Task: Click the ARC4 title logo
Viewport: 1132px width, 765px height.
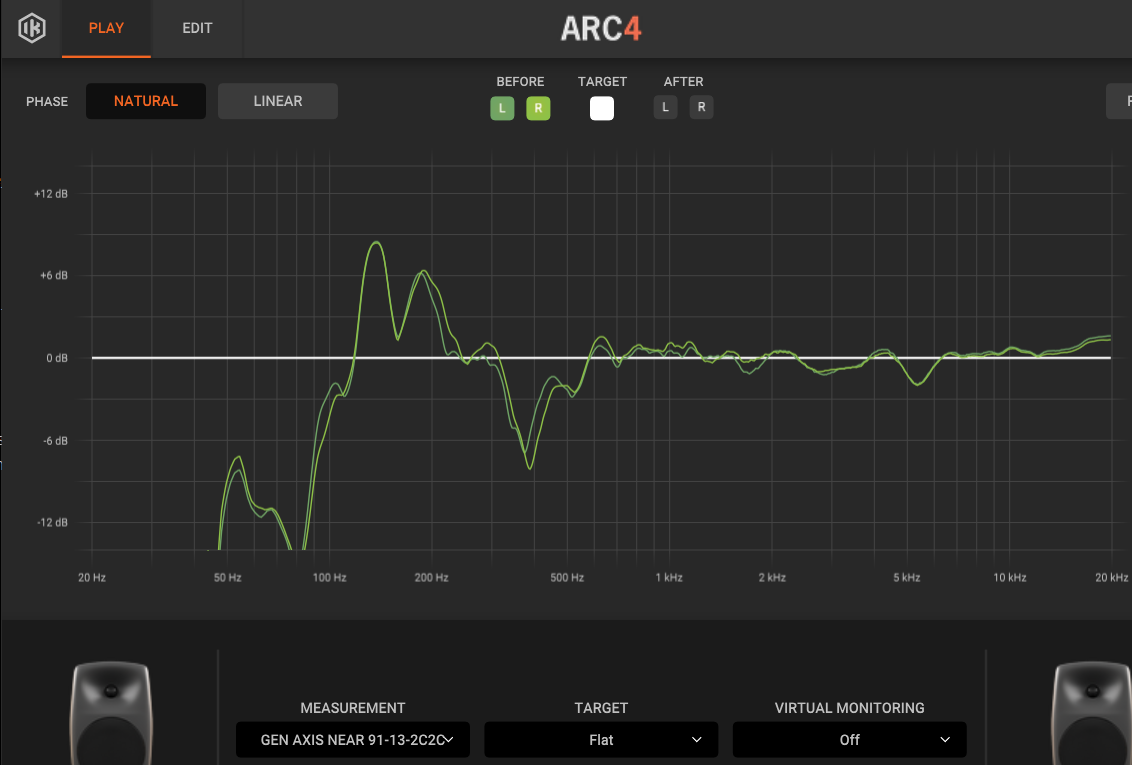Action: [601, 29]
